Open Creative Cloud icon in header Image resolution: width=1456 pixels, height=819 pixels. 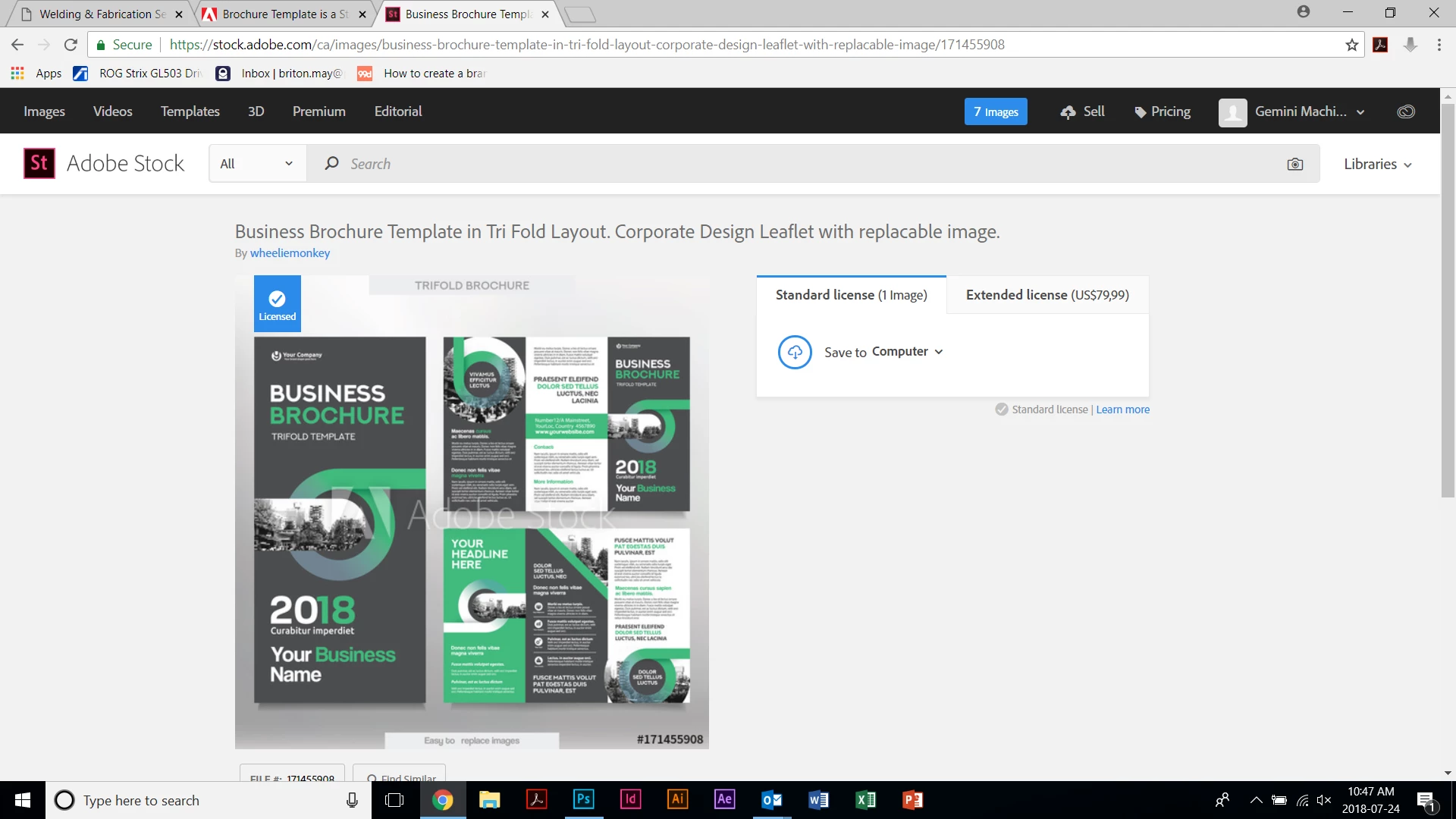click(x=1405, y=111)
